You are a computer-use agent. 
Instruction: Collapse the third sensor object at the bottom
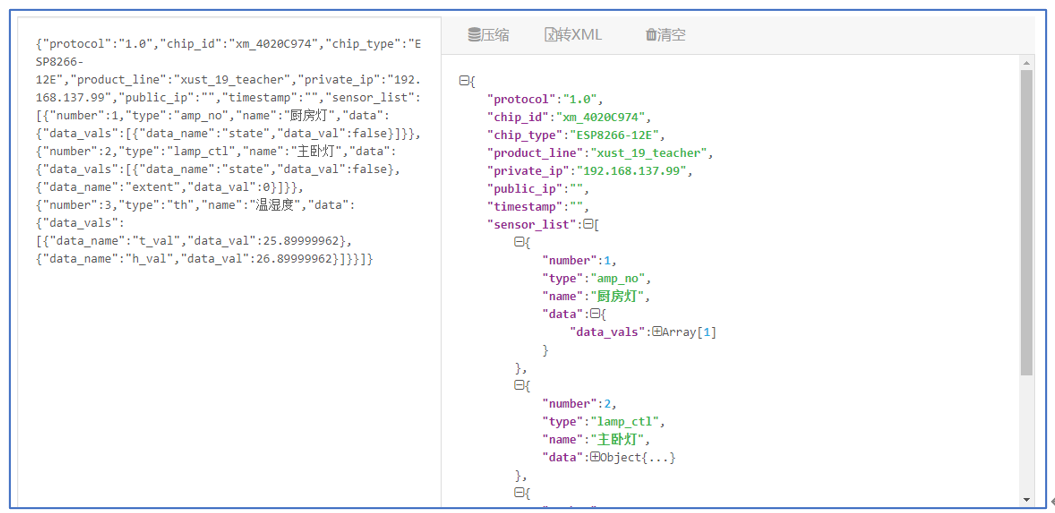(519, 493)
